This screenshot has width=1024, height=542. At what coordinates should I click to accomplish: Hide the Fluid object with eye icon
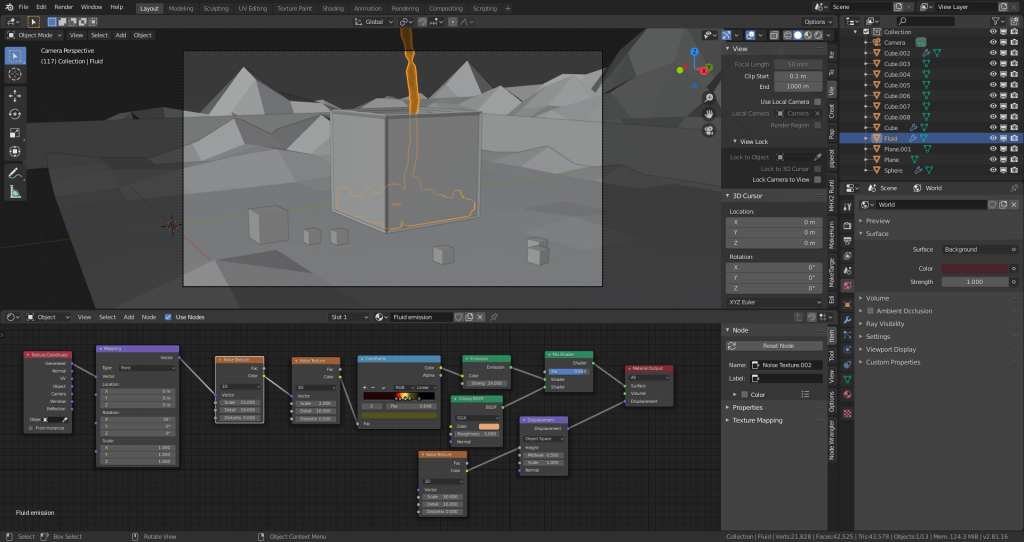tap(993, 138)
